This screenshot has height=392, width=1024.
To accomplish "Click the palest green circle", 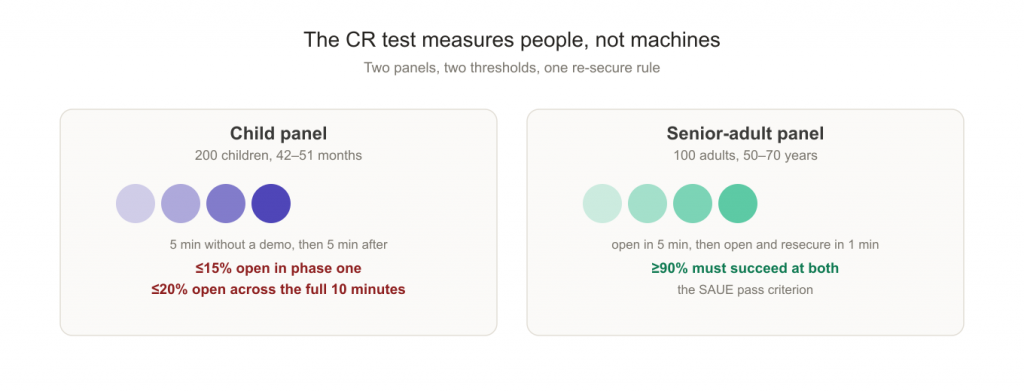I will tap(602, 203).
